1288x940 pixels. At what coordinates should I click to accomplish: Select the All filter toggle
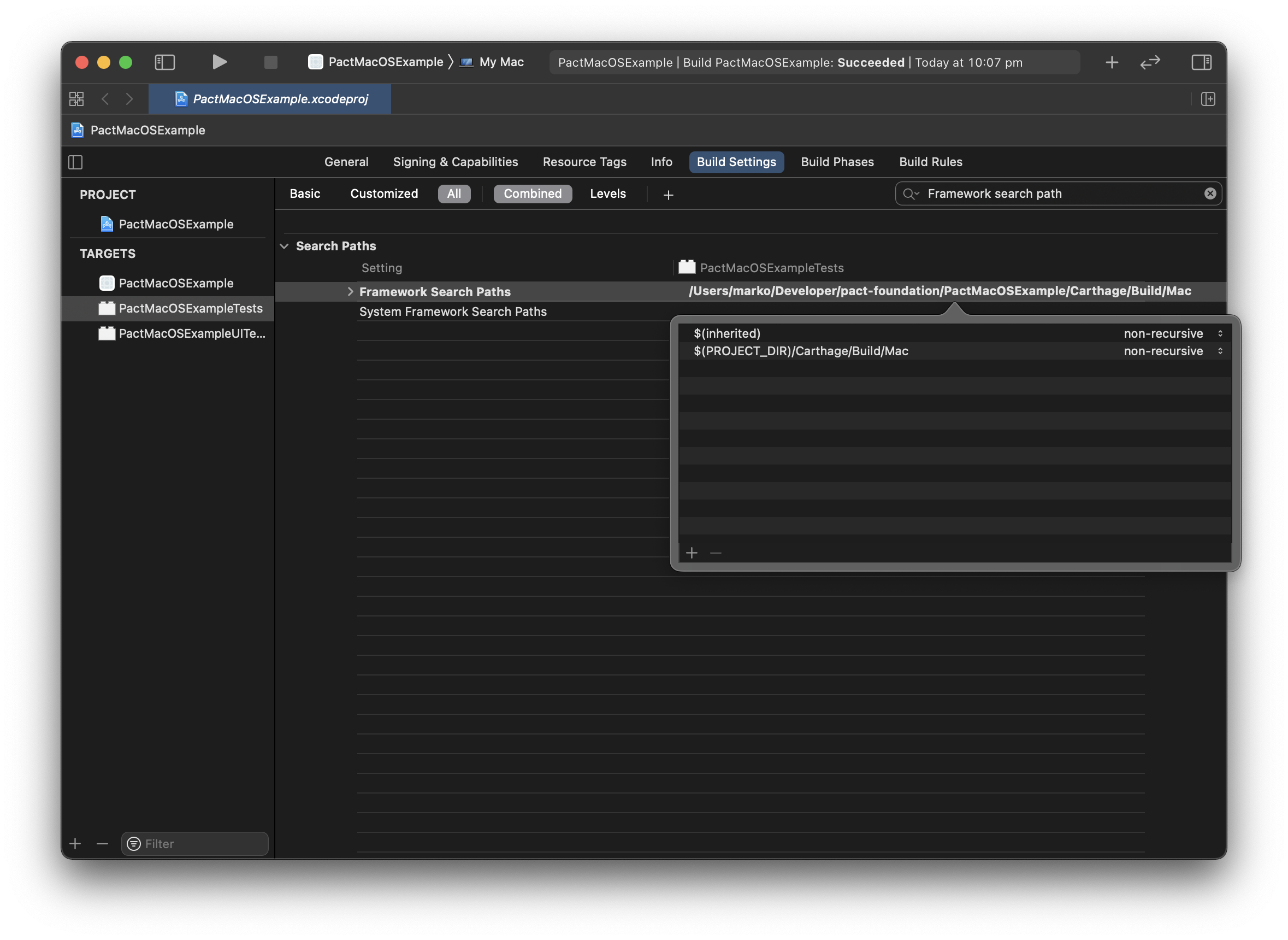pos(454,193)
